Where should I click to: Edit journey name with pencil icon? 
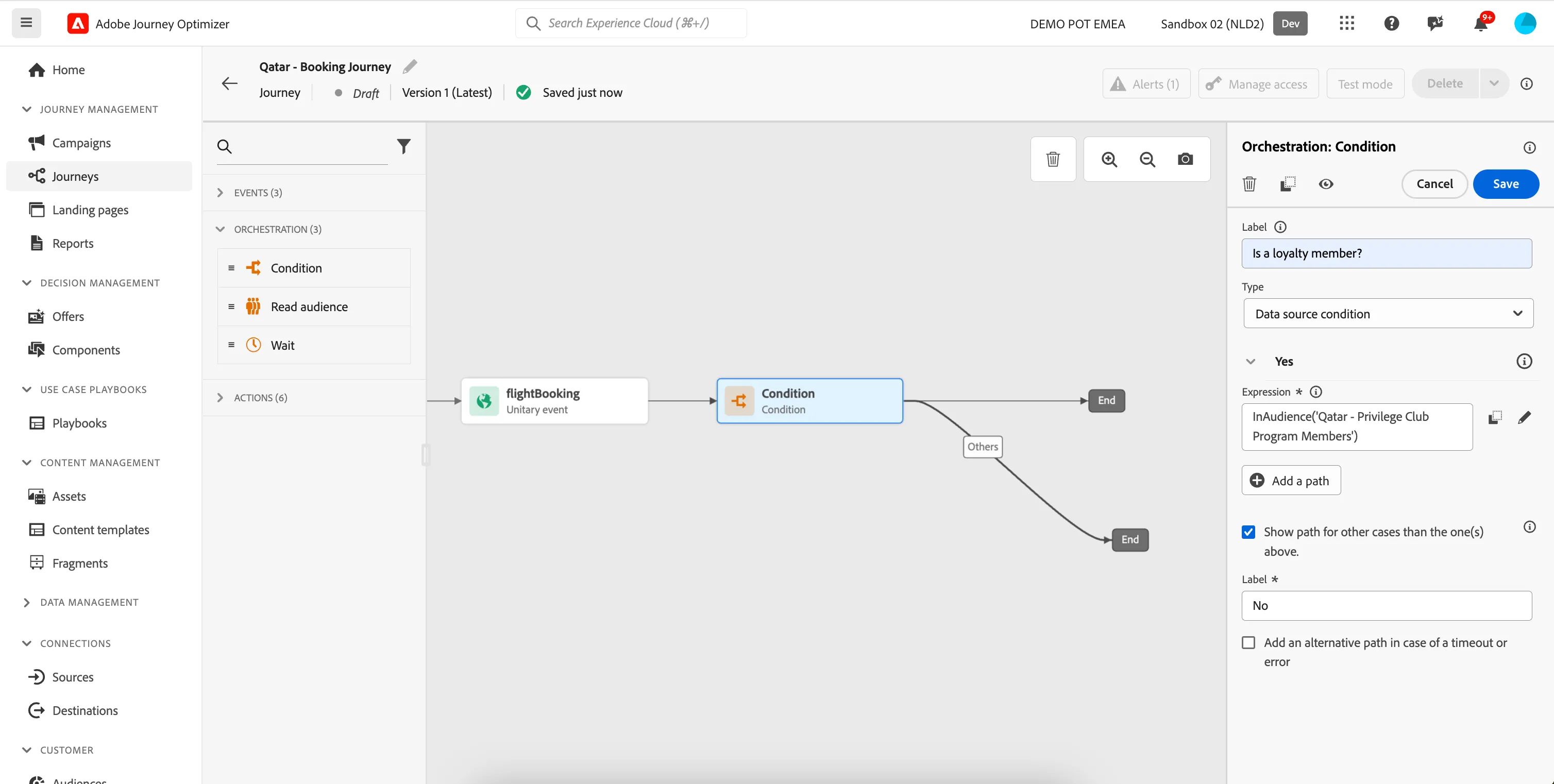(410, 66)
